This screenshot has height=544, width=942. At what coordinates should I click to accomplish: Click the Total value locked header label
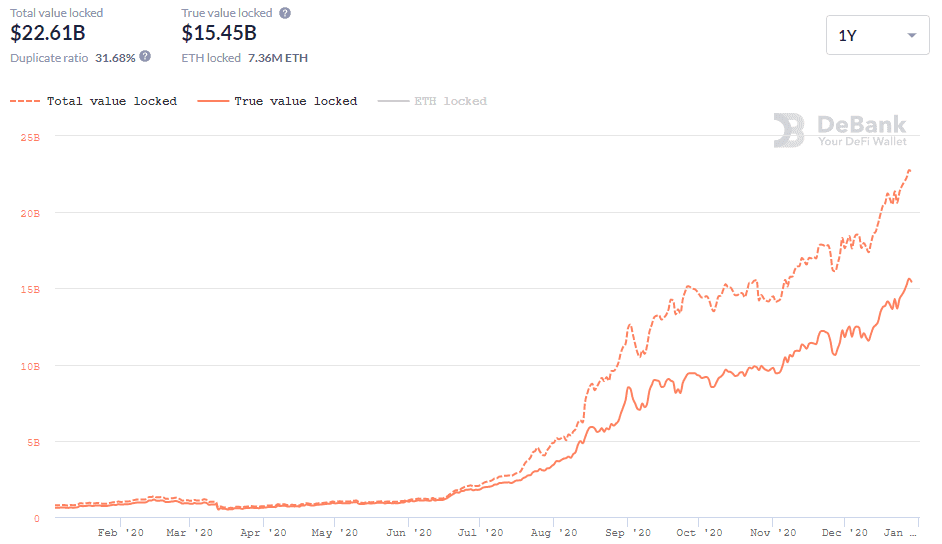pyautogui.click(x=56, y=13)
